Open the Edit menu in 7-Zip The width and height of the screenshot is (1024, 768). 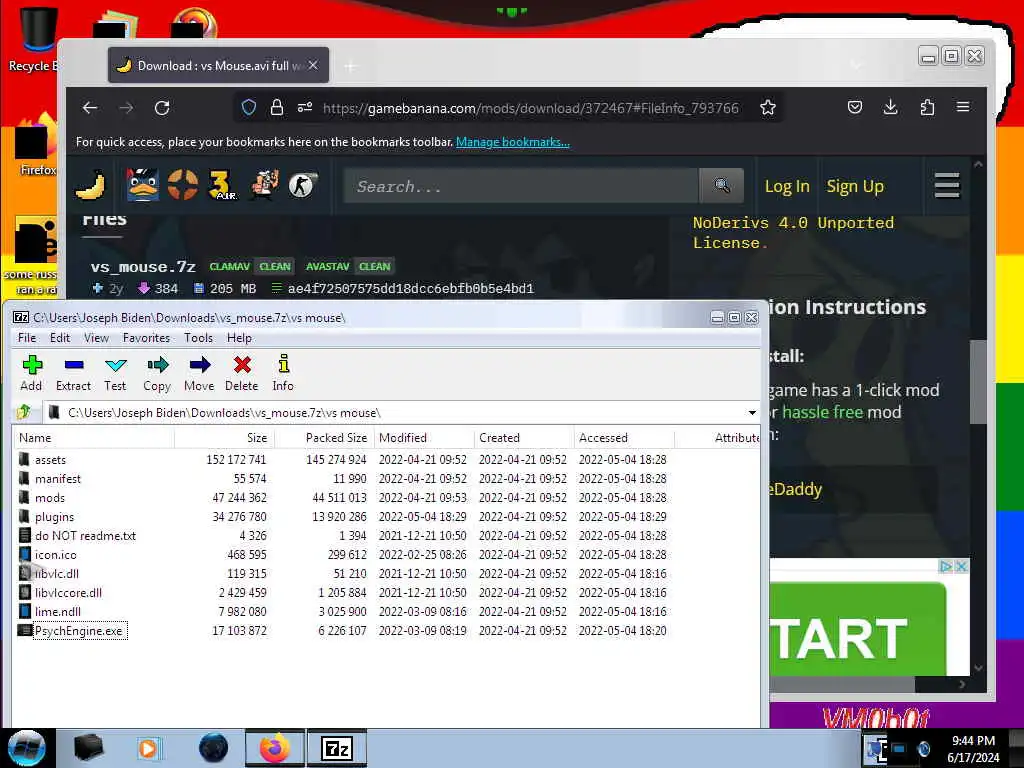pos(59,338)
